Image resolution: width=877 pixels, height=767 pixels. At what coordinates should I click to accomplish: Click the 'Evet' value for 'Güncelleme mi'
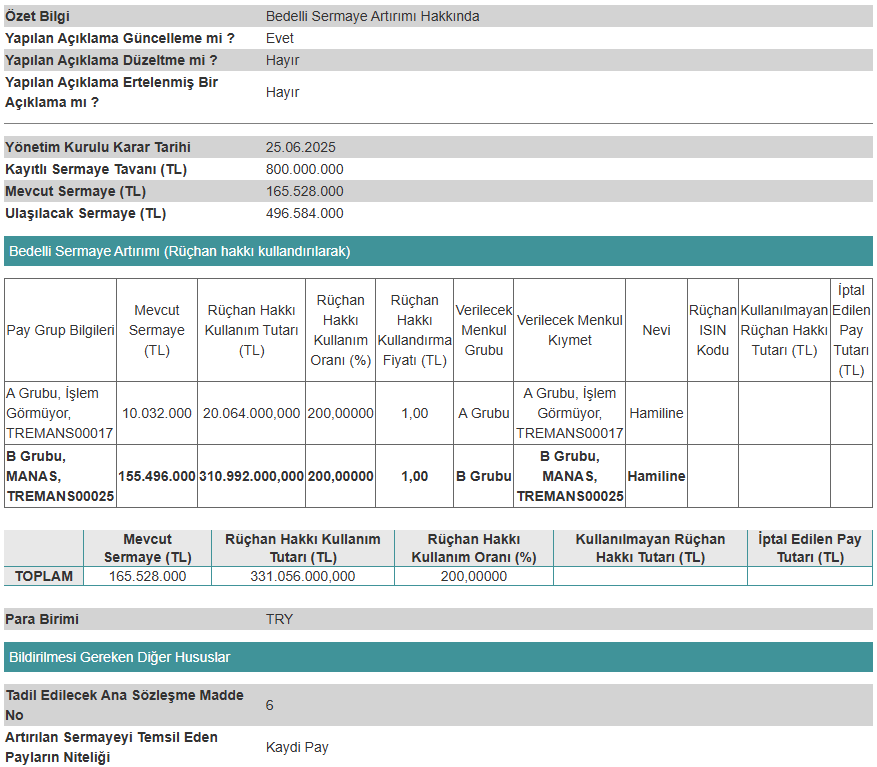click(280, 38)
